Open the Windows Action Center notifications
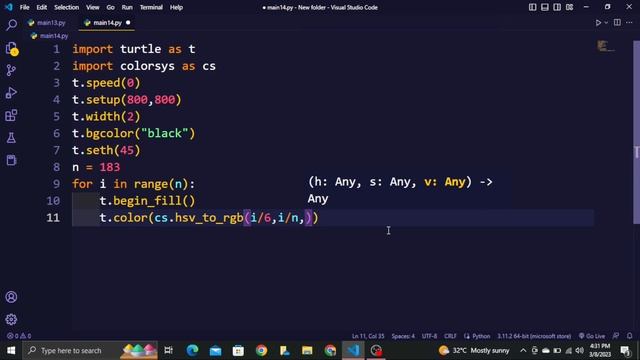Screen dimensions: 640x360 point(625,351)
